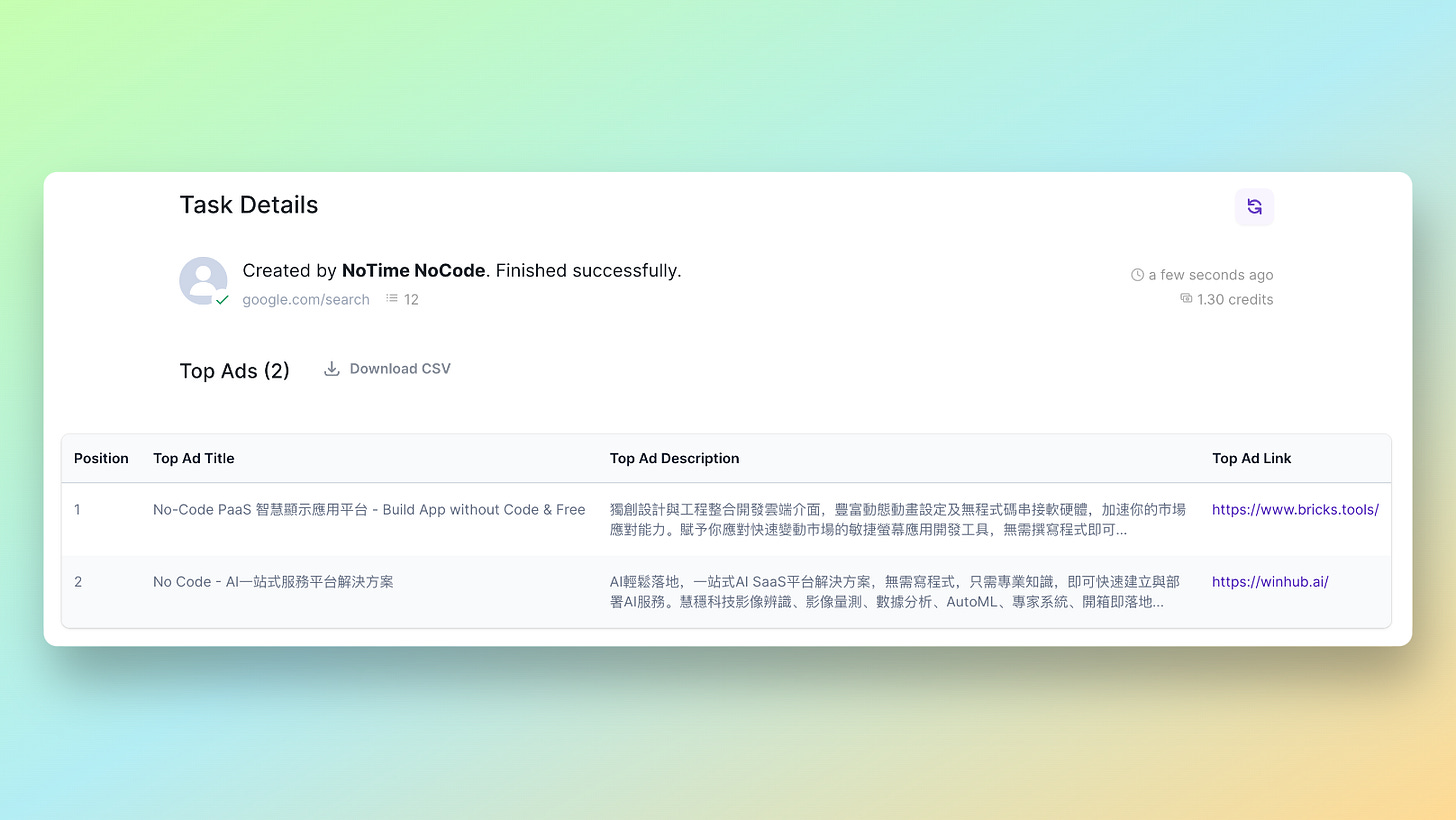The height and width of the screenshot is (820, 1456).
Task: Click the download icon beside Download CSV
Action: (x=331, y=368)
